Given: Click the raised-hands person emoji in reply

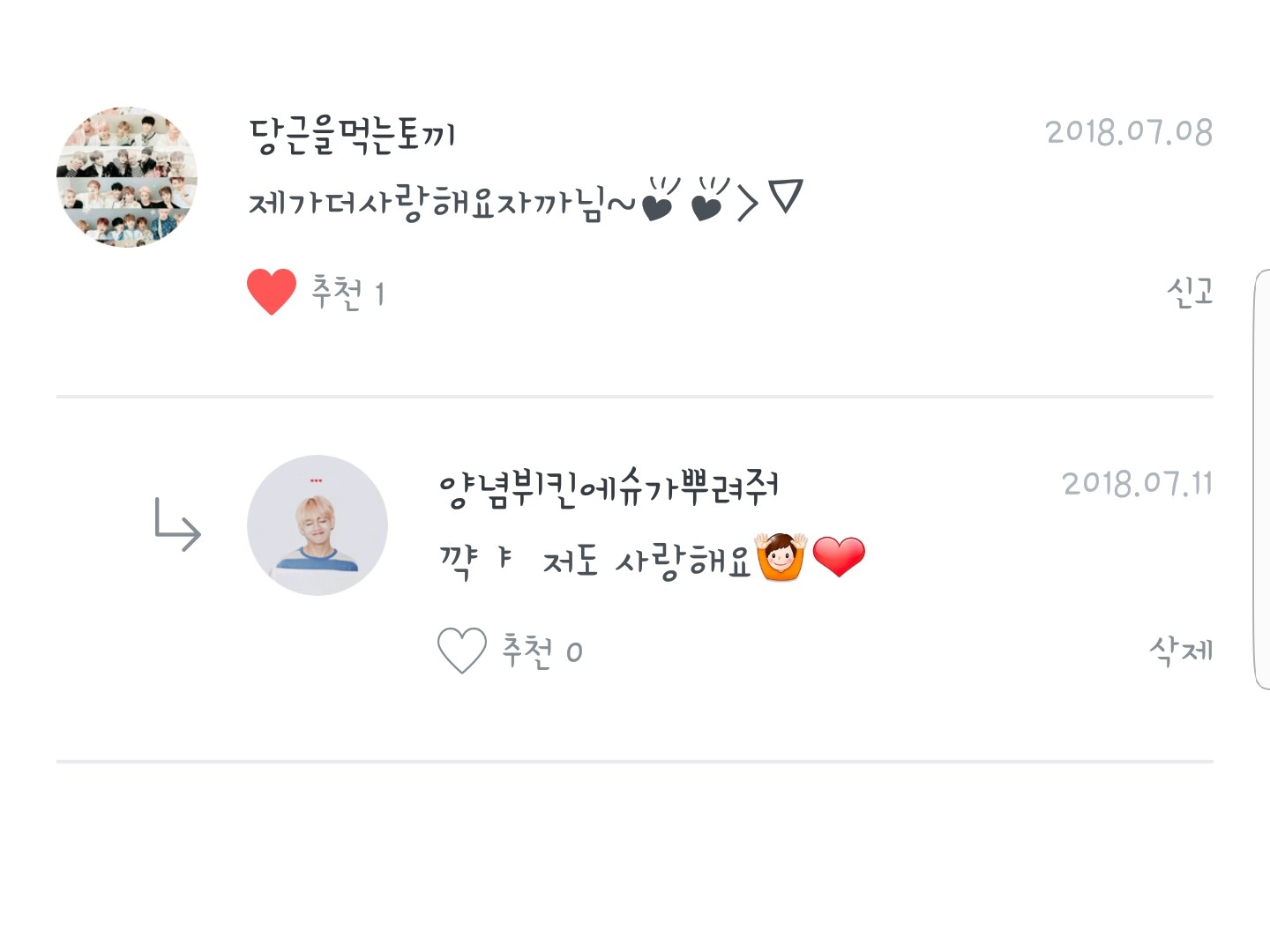Looking at the screenshot, I should 781,557.
